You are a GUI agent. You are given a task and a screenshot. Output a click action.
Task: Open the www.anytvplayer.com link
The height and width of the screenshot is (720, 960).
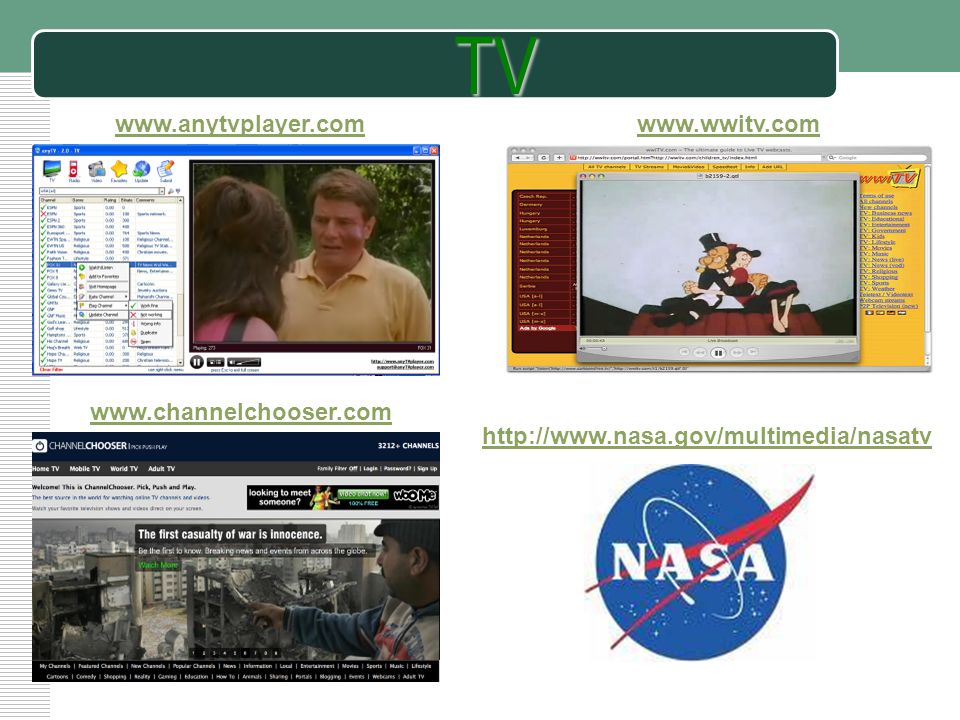(x=239, y=124)
